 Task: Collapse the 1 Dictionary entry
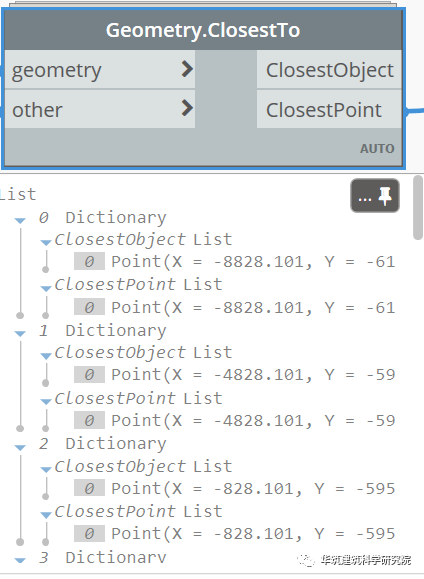click(x=20, y=333)
